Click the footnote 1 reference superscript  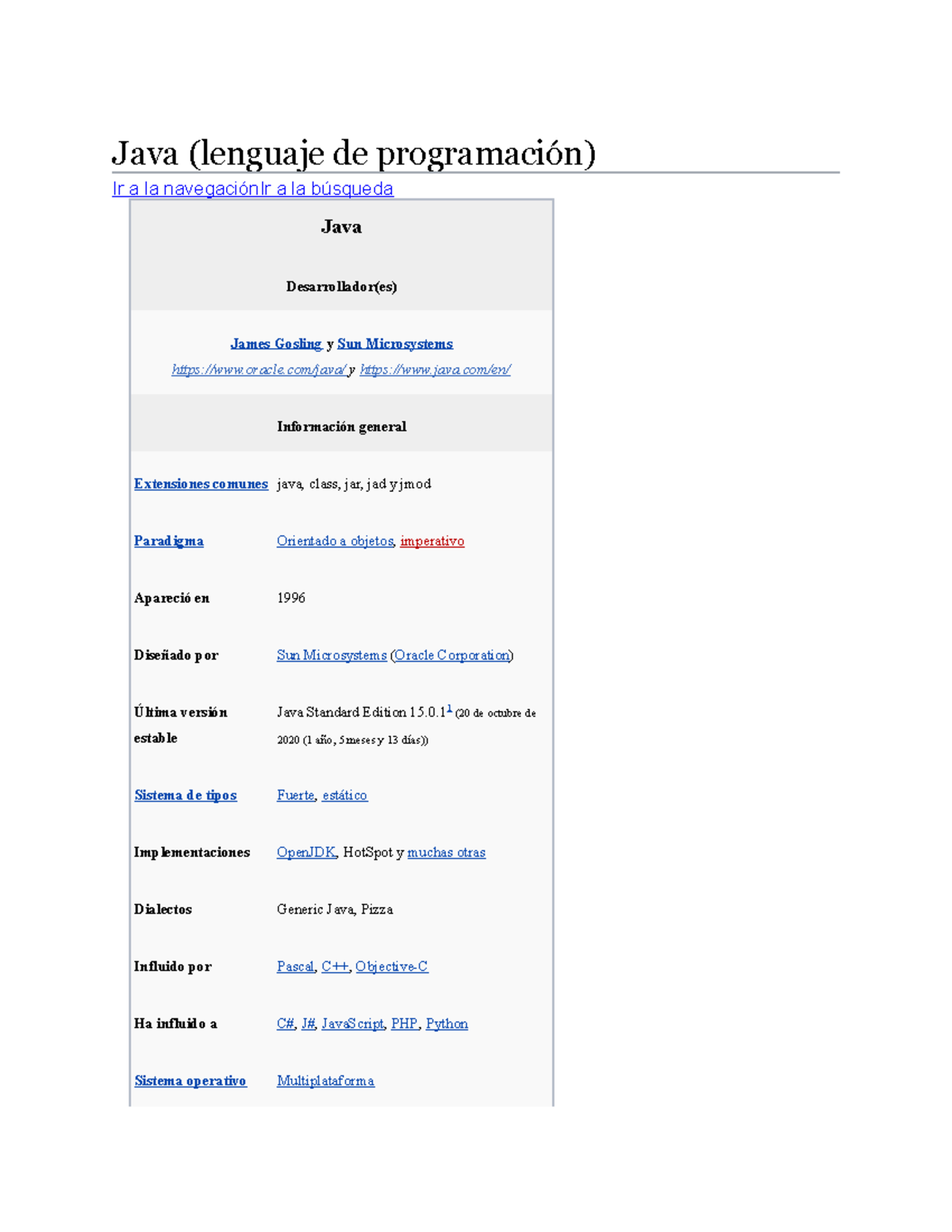pos(451,708)
